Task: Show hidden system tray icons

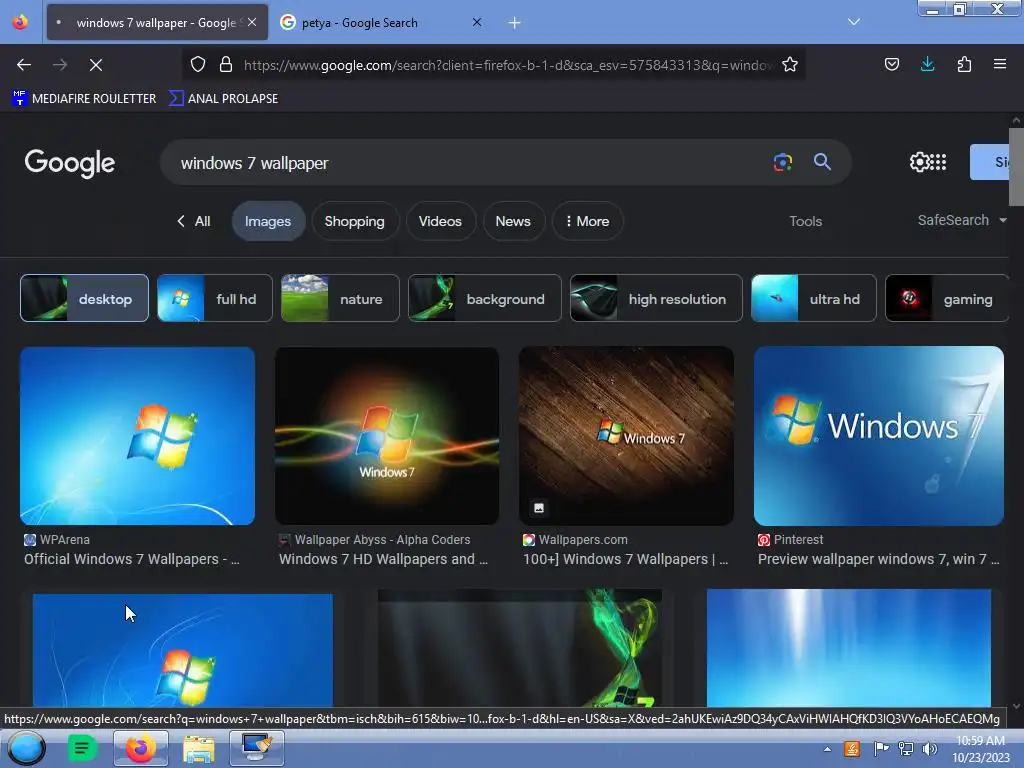Action: click(827, 749)
